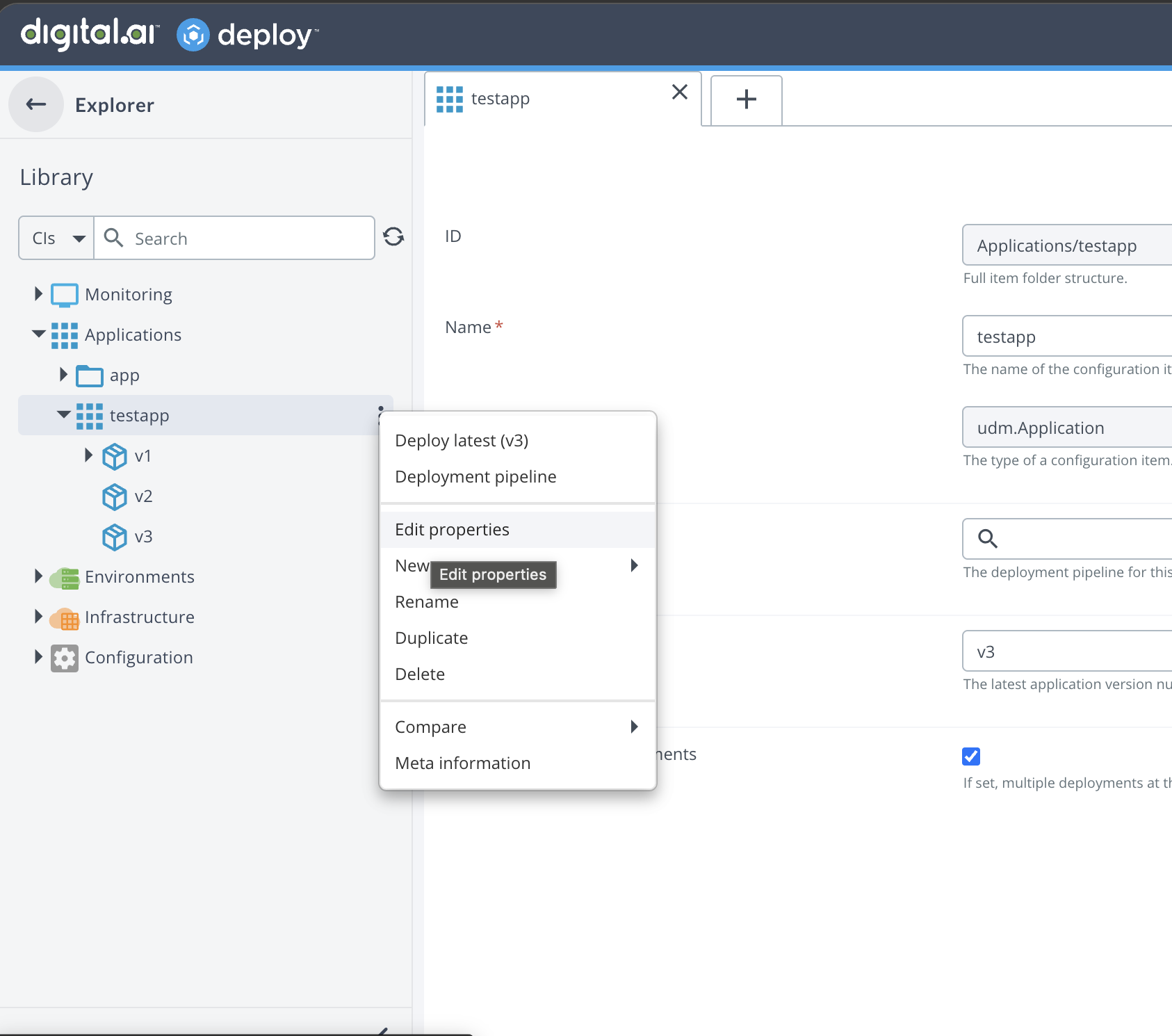Click the latest version field v3
Screen dimensions: 1172x1036
tap(1067, 651)
